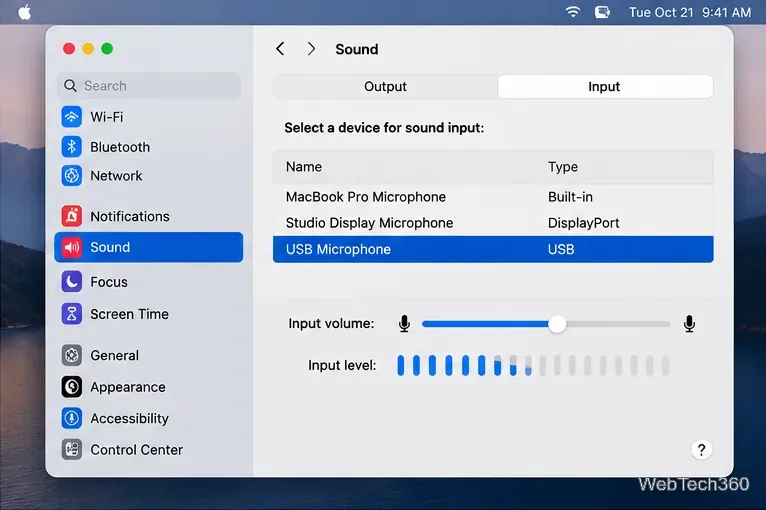Open Control Center settings label
This screenshot has width=766, height=510.
click(137, 449)
